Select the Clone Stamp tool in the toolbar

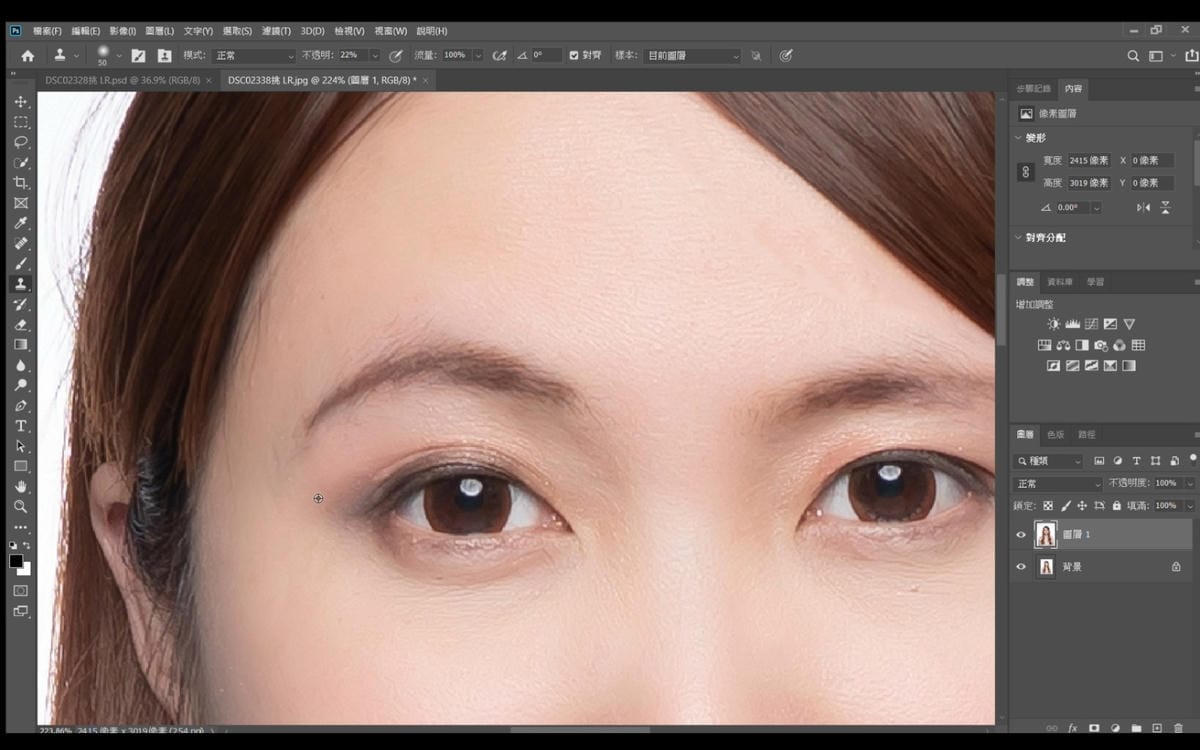20,284
